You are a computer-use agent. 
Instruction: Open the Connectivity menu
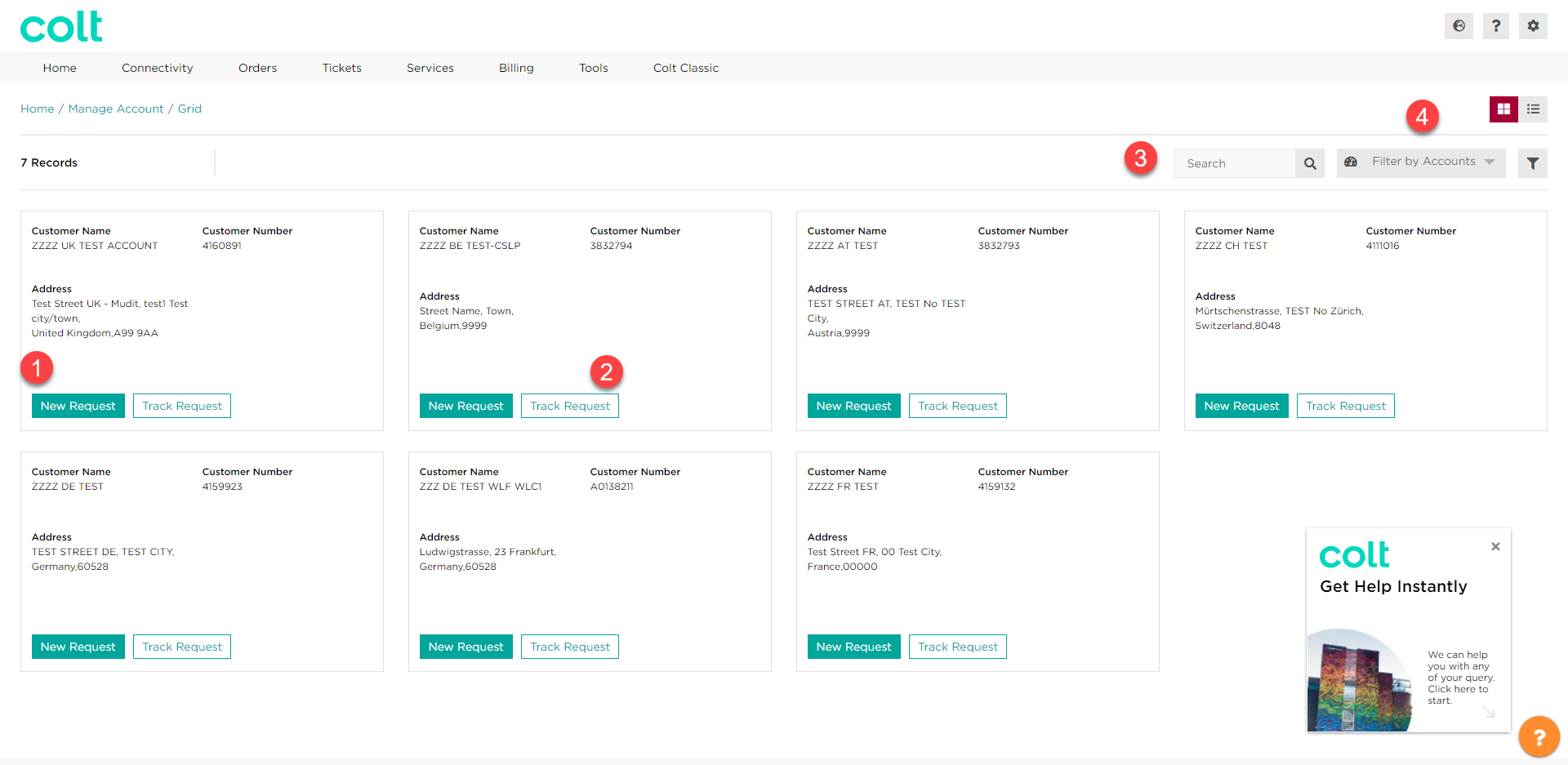tap(157, 68)
